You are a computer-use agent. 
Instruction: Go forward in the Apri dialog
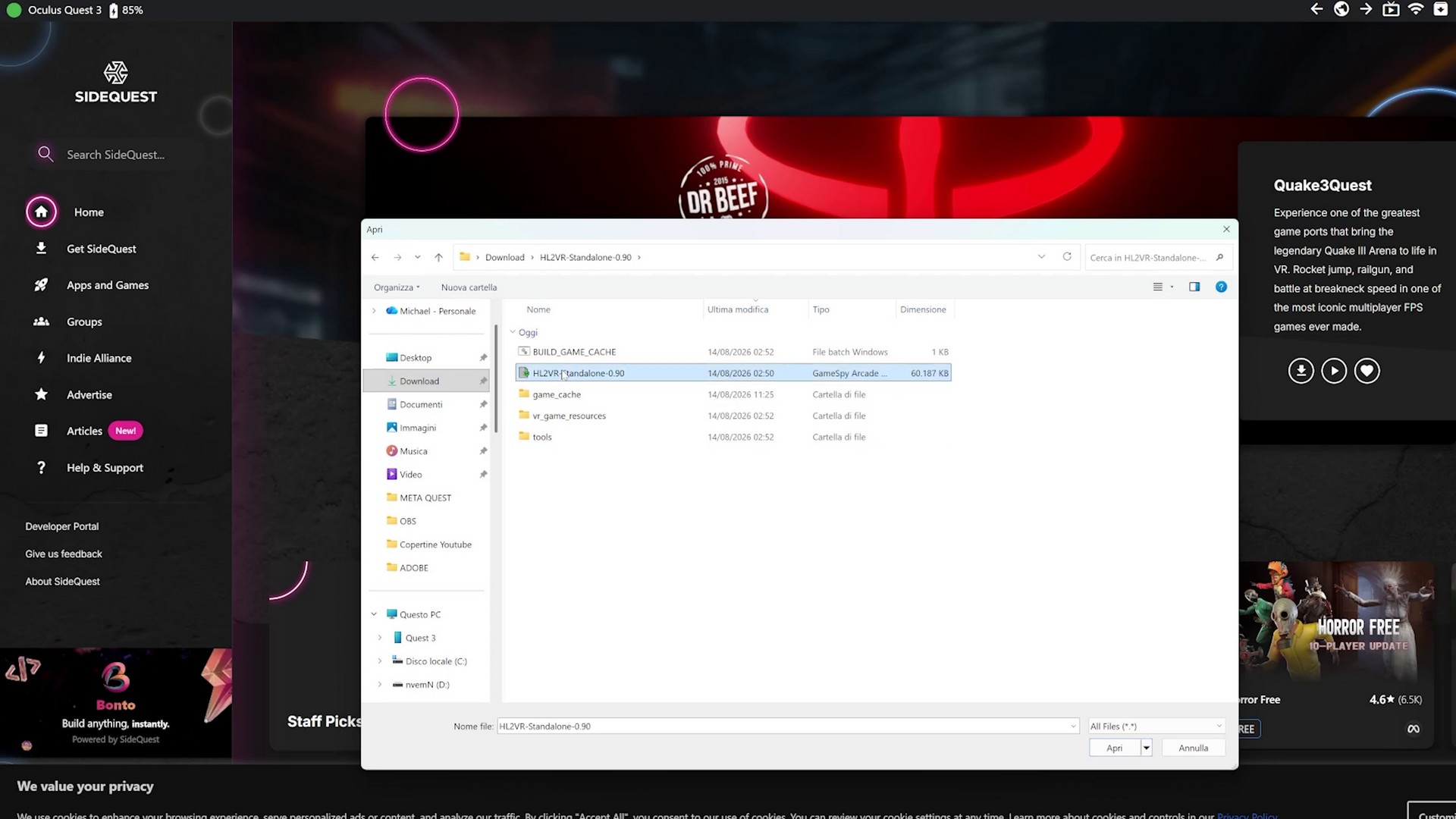[397, 258]
